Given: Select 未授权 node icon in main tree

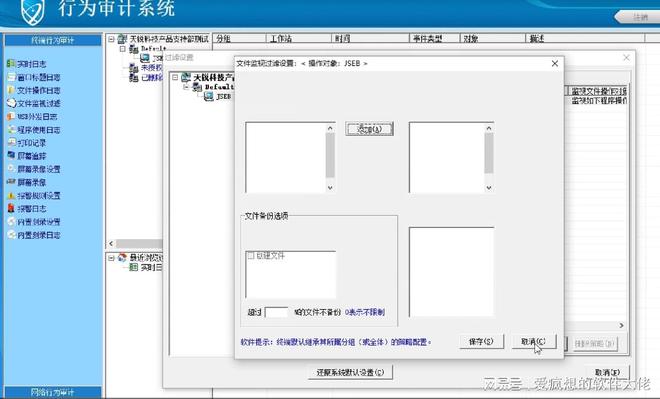Looking at the screenshot, I should pos(134,67).
